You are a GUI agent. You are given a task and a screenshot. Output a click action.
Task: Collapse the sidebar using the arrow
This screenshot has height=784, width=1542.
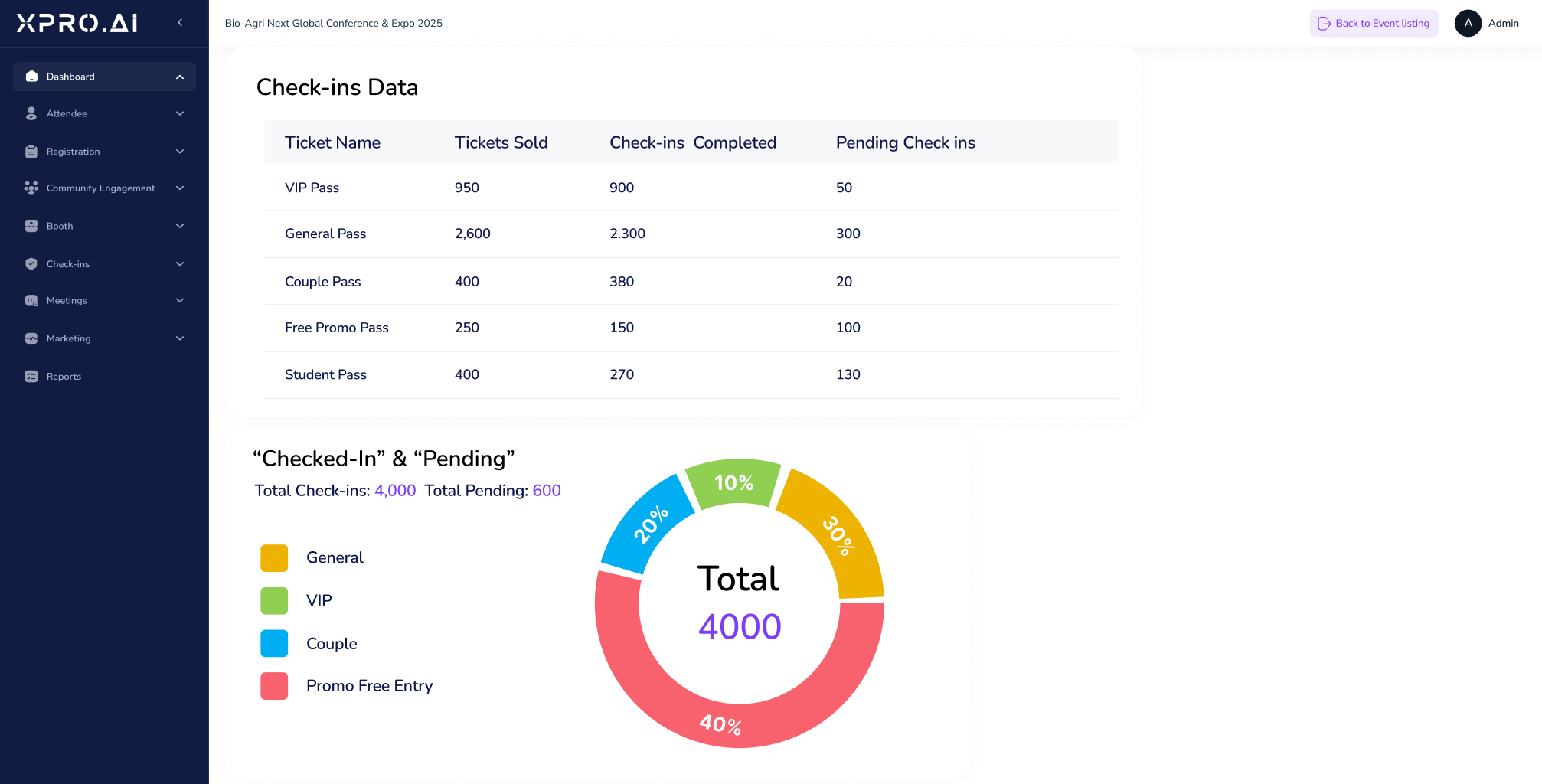point(180,23)
